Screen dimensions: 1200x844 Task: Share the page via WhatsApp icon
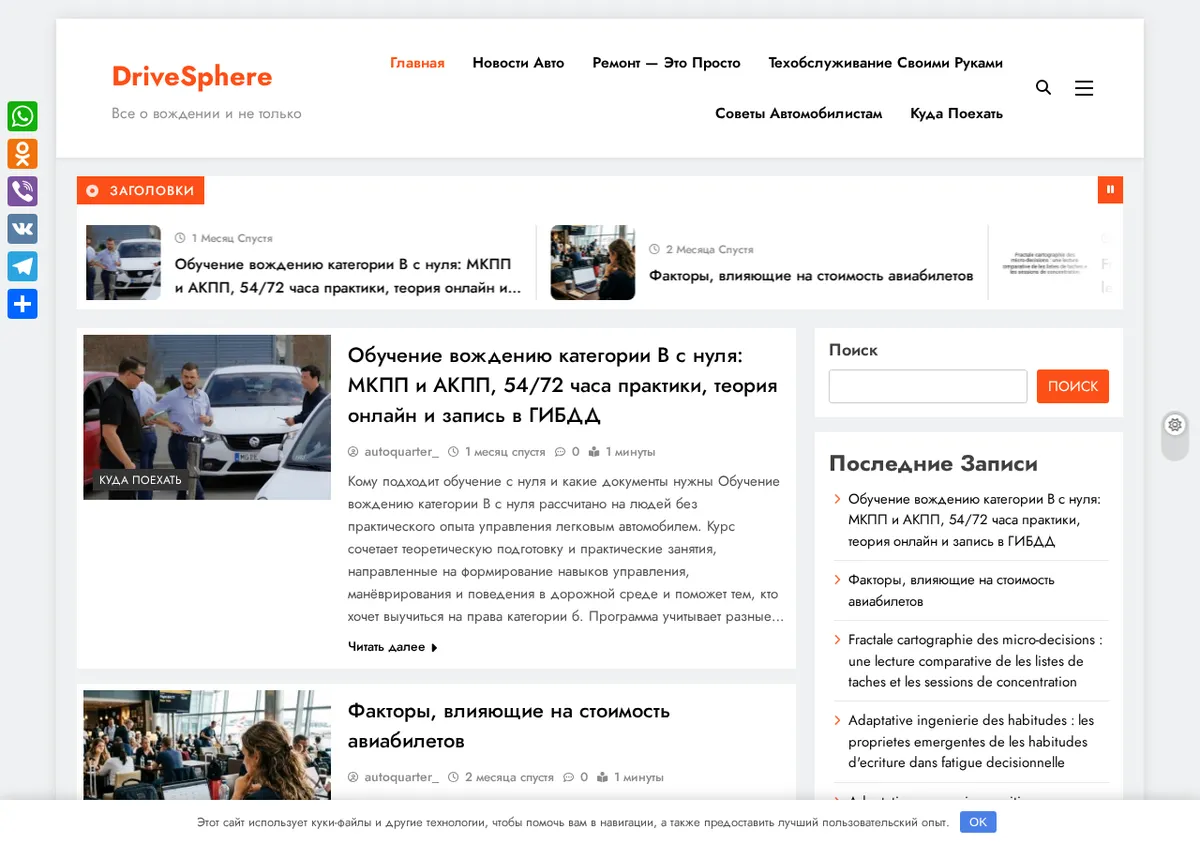tap(22, 116)
